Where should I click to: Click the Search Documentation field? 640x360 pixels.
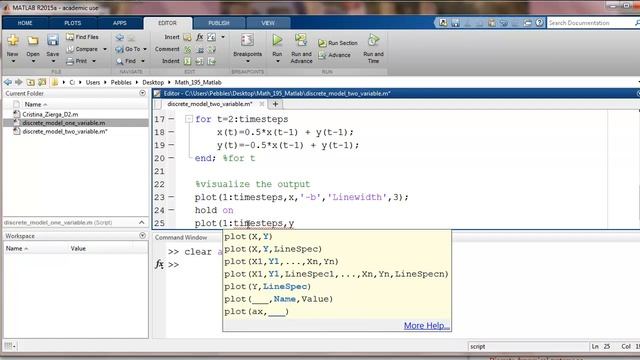[590, 23]
